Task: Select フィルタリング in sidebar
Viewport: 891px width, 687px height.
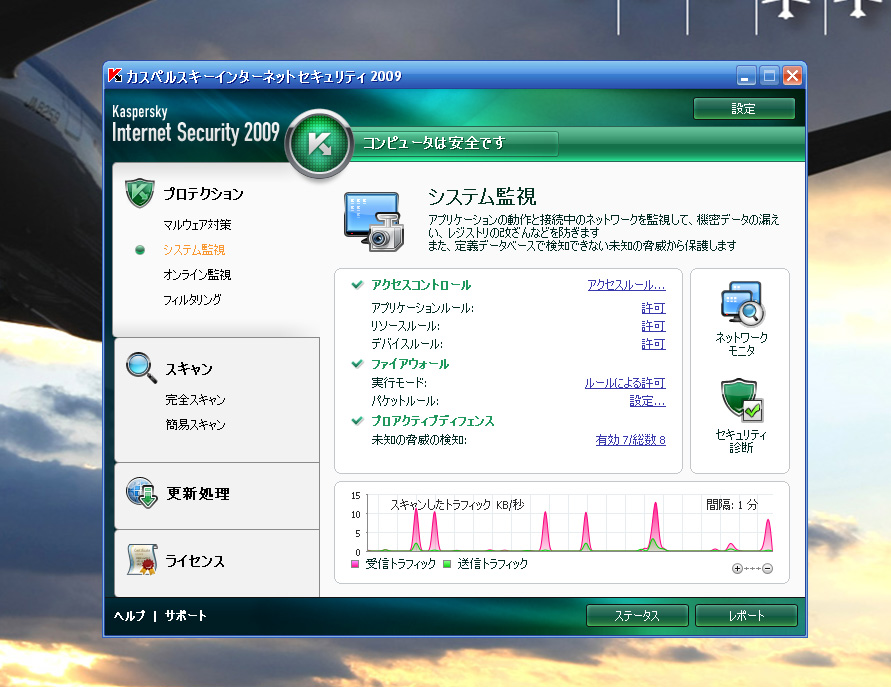Action: click(x=192, y=299)
